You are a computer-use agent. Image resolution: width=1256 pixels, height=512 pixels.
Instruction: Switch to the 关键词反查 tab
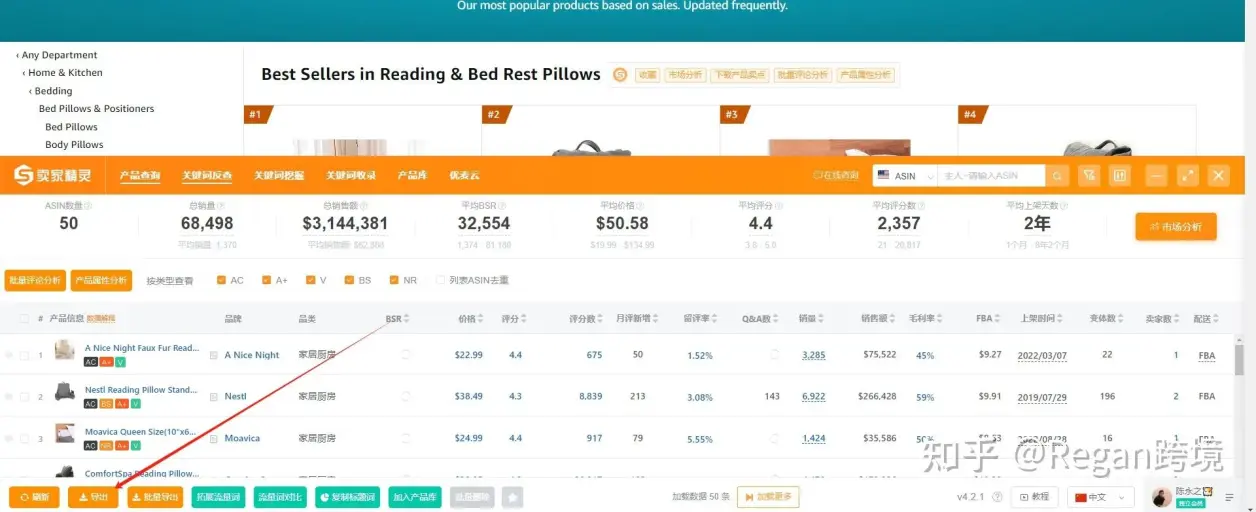tap(207, 176)
